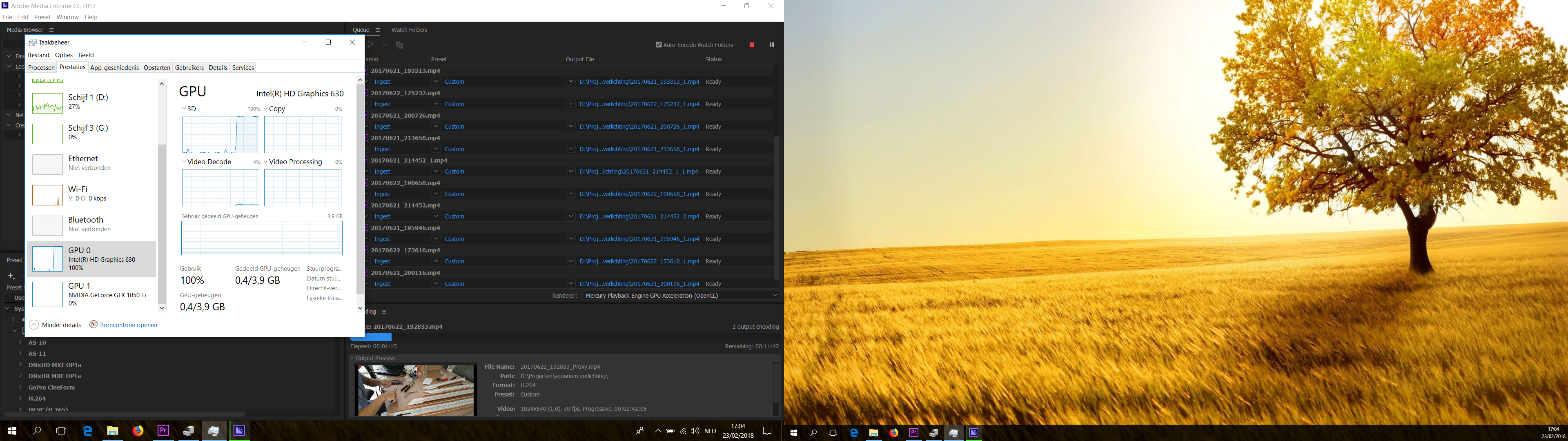Click the Duplicate icon in the Queue toolbar

pos(399,45)
